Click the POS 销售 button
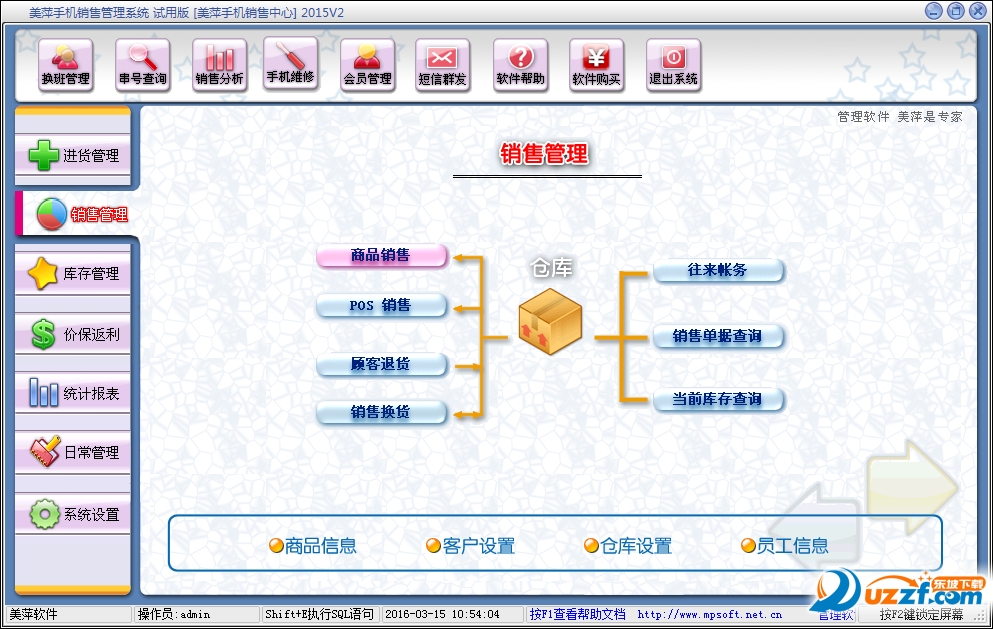The image size is (993, 629). (x=382, y=305)
